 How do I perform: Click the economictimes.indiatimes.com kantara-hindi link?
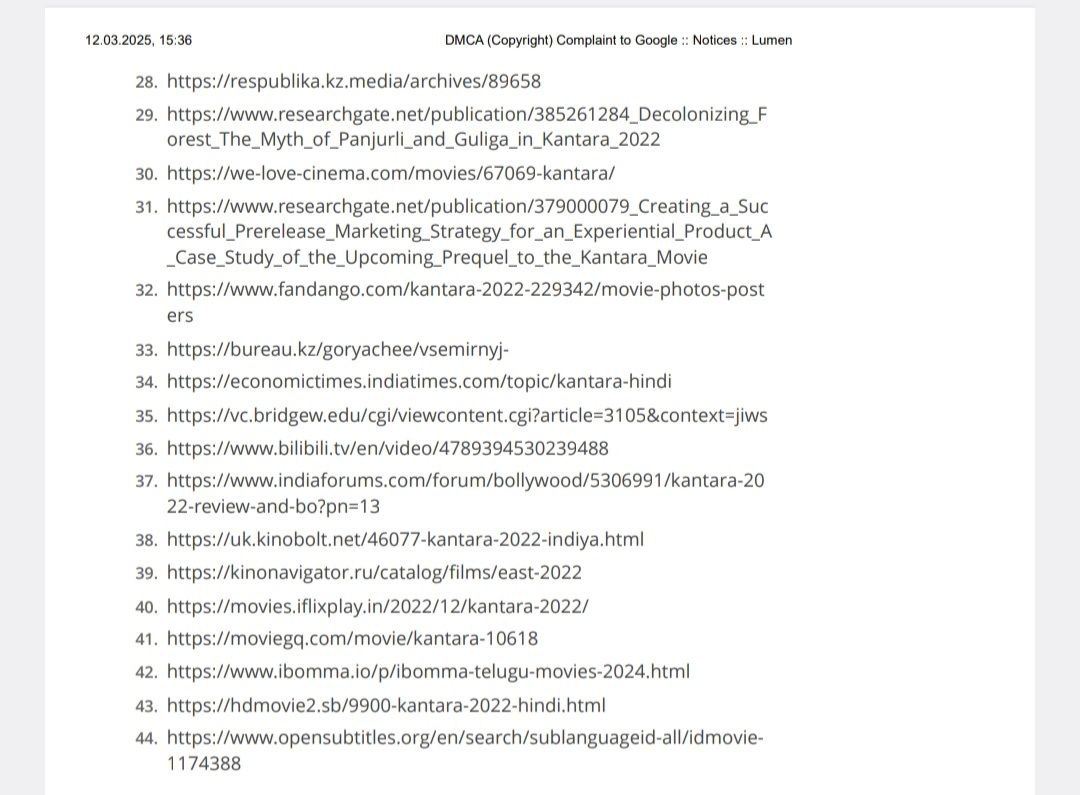click(x=419, y=381)
